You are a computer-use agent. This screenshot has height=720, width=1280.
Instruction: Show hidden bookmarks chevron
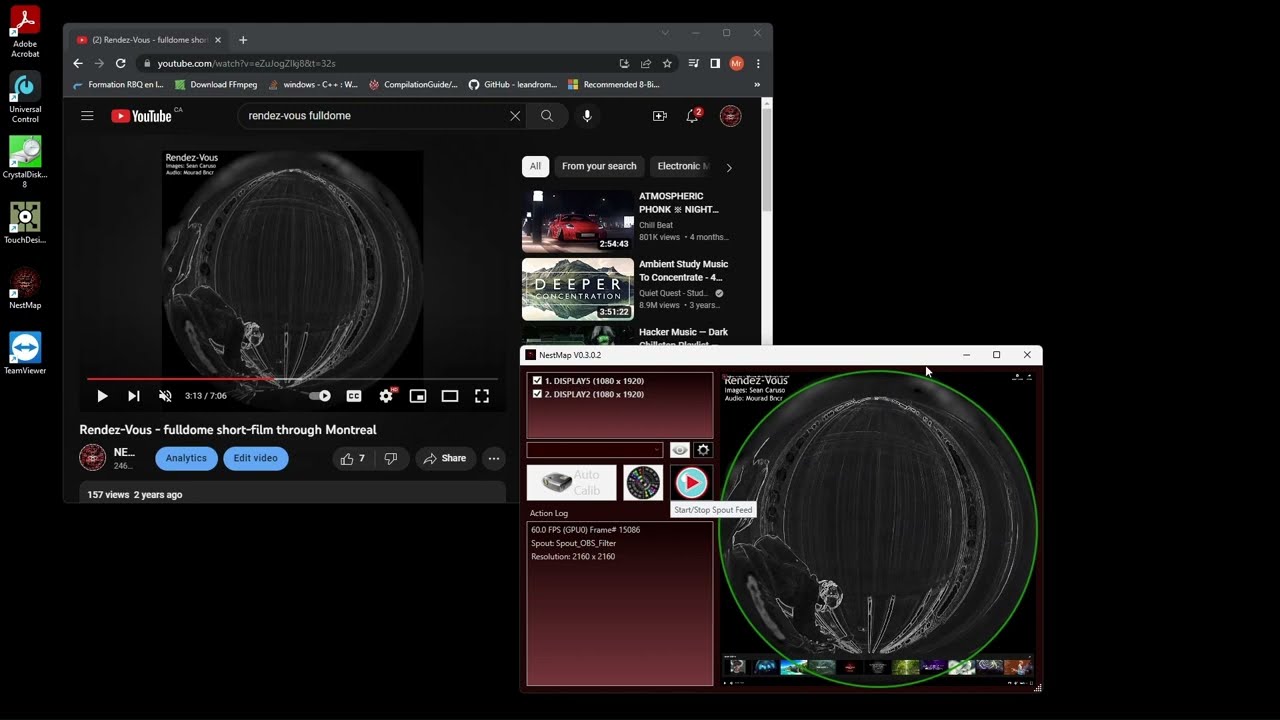757,85
